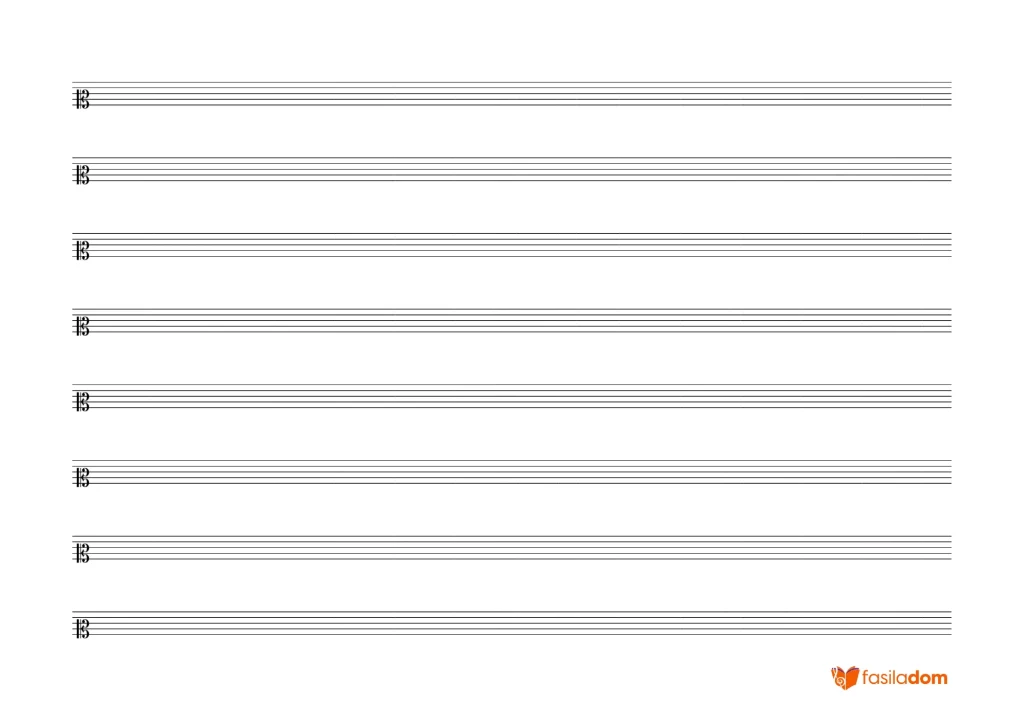Image resolution: width=1024 pixels, height=724 pixels.
Task: Click the middle of the seventh staff lines
Action: point(512,548)
